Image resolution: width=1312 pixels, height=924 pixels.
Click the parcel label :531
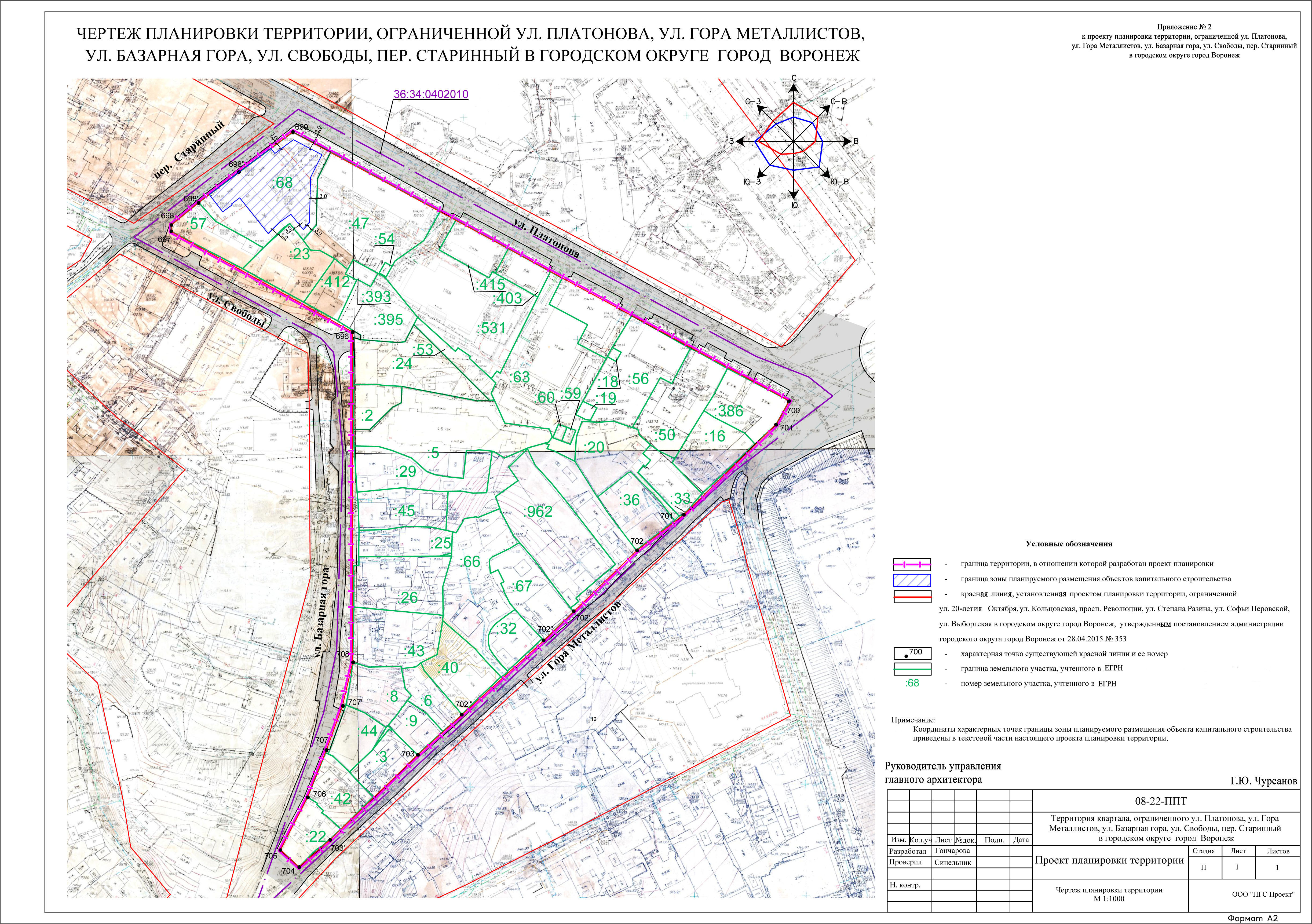tap(491, 328)
